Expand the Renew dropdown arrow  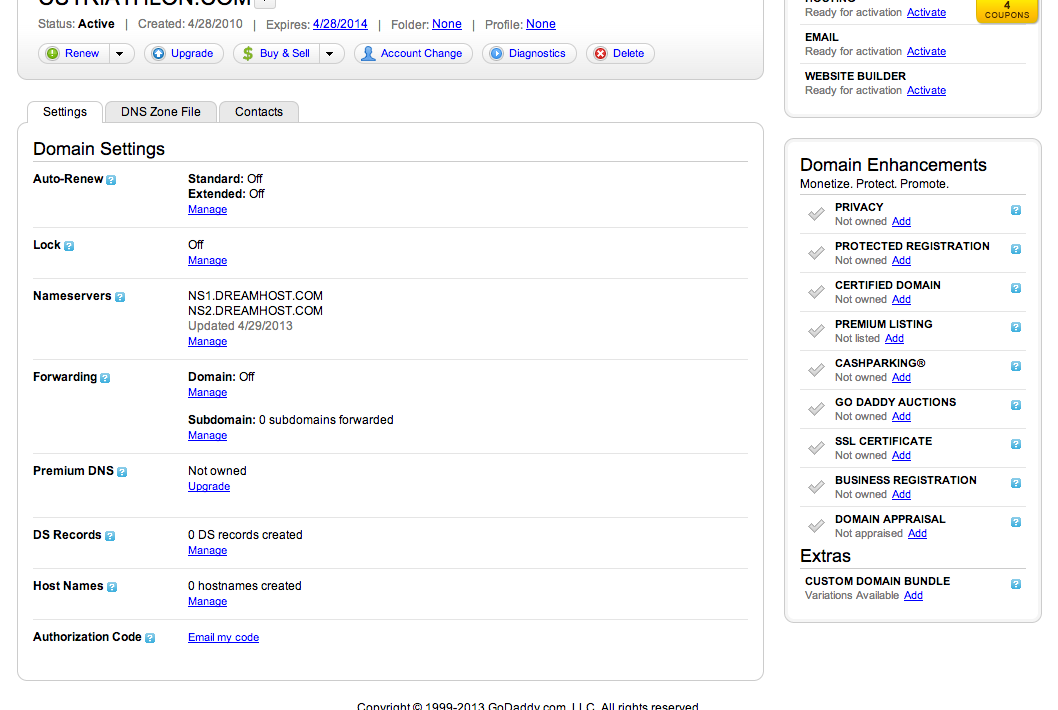[x=120, y=54]
